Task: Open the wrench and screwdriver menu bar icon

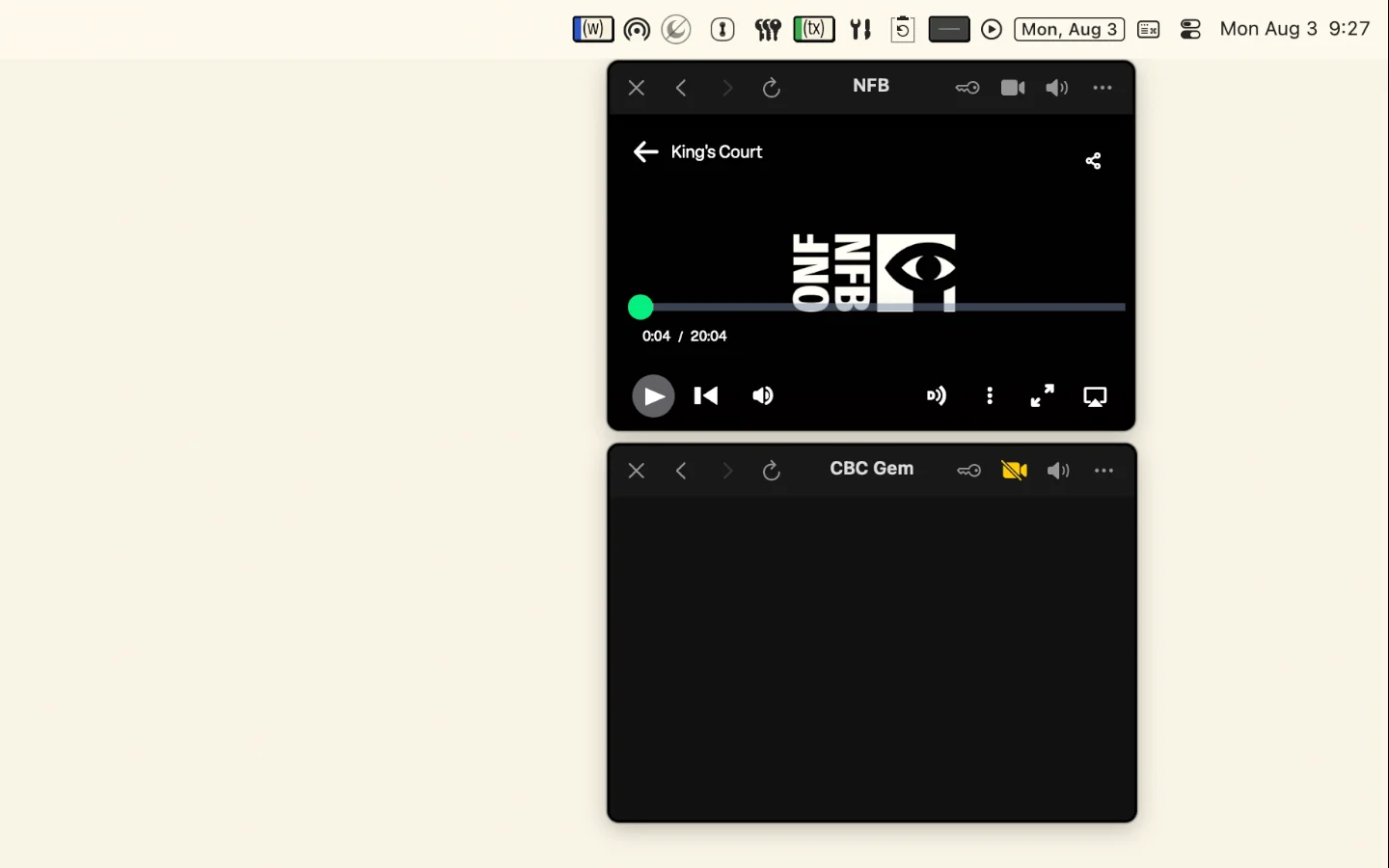Action: pos(860,30)
